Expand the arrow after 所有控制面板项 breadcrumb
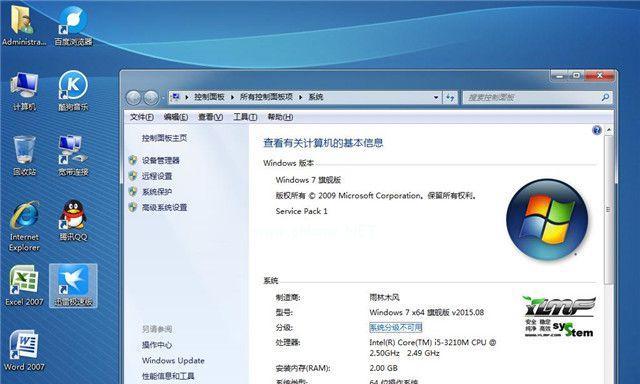The width and height of the screenshot is (640, 384). [300, 97]
